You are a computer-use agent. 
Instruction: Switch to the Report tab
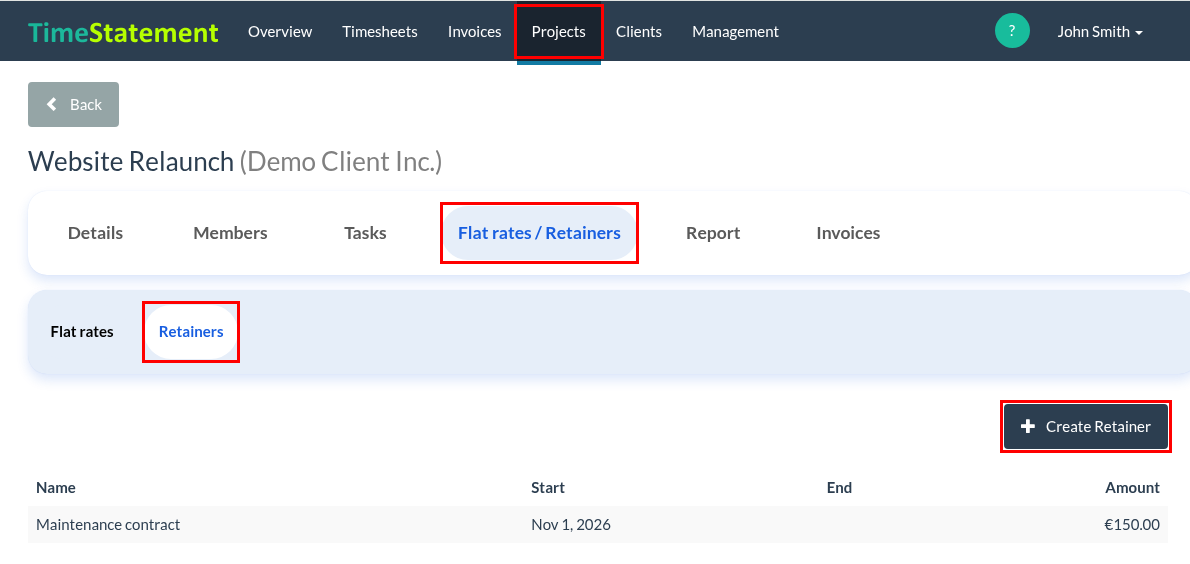tap(713, 233)
